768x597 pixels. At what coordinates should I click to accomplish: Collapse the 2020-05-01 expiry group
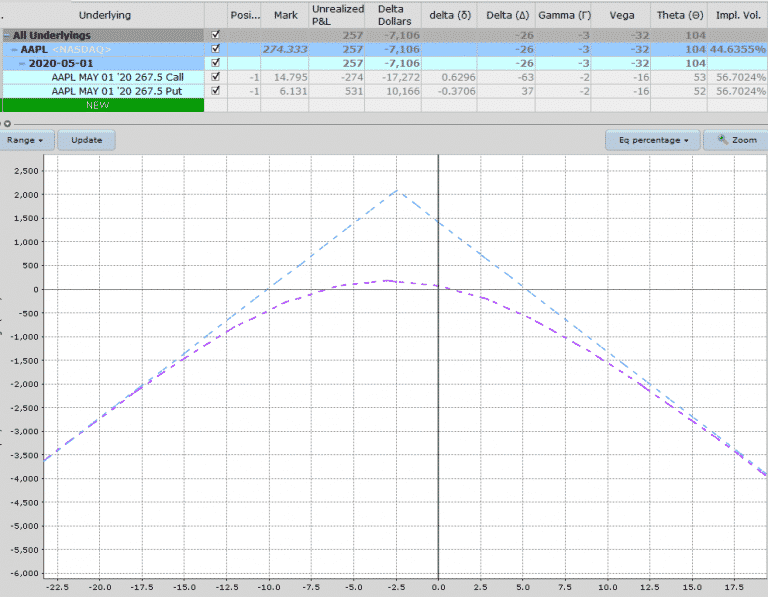(22, 63)
